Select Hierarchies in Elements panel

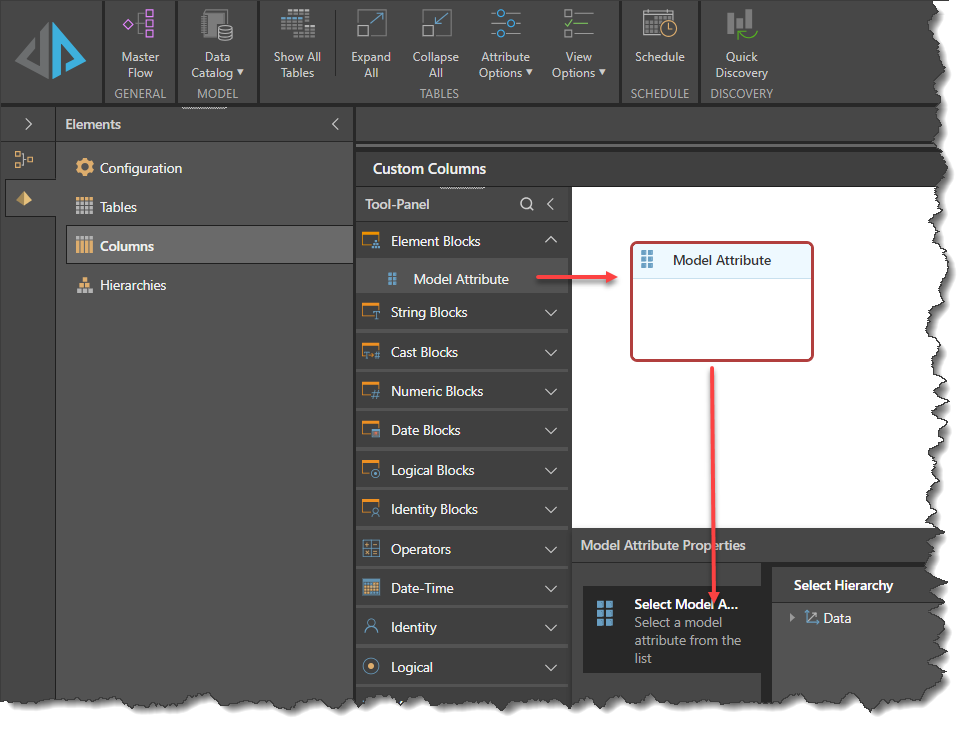(x=133, y=285)
